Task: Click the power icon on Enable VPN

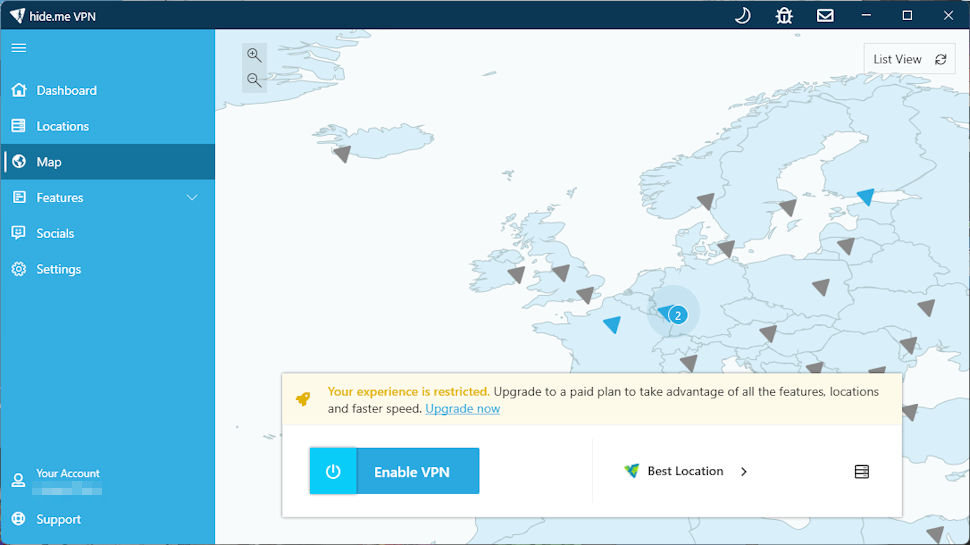Action: coord(333,471)
